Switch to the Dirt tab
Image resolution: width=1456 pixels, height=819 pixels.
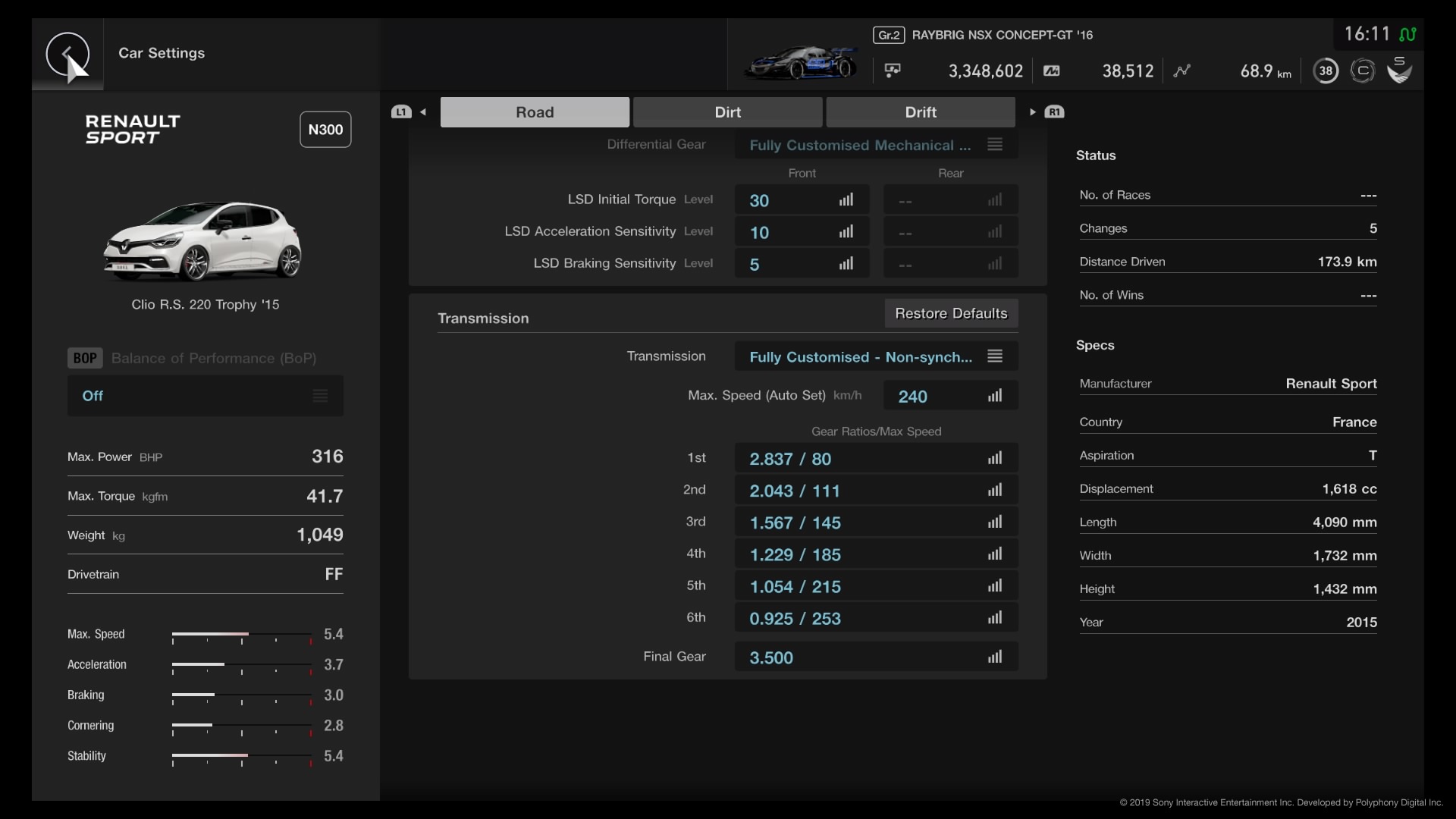(727, 112)
